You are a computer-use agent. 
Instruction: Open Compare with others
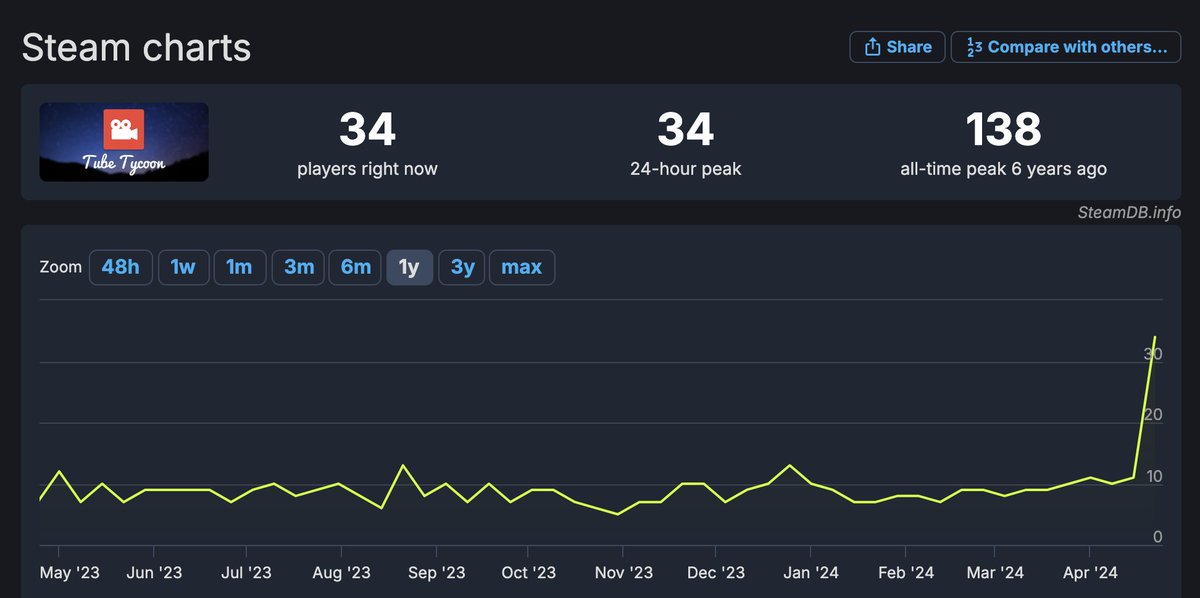click(x=1066, y=46)
